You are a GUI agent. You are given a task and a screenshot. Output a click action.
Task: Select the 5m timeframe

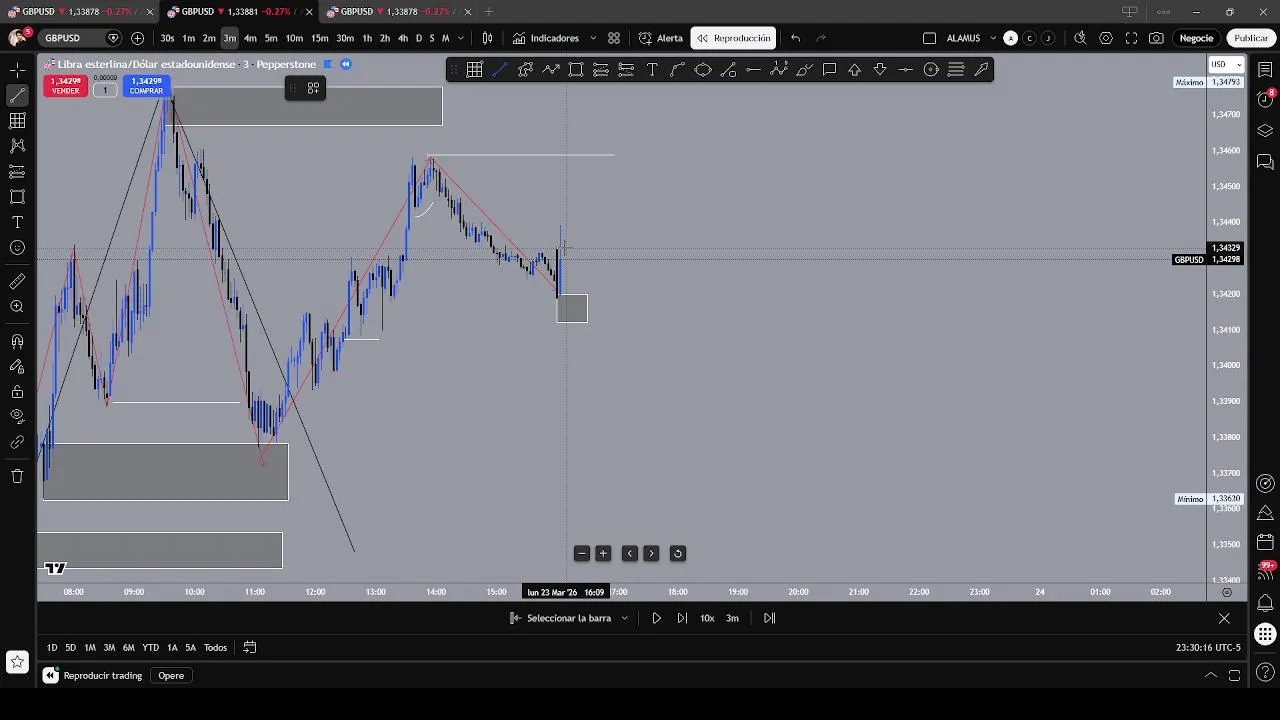point(271,38)
